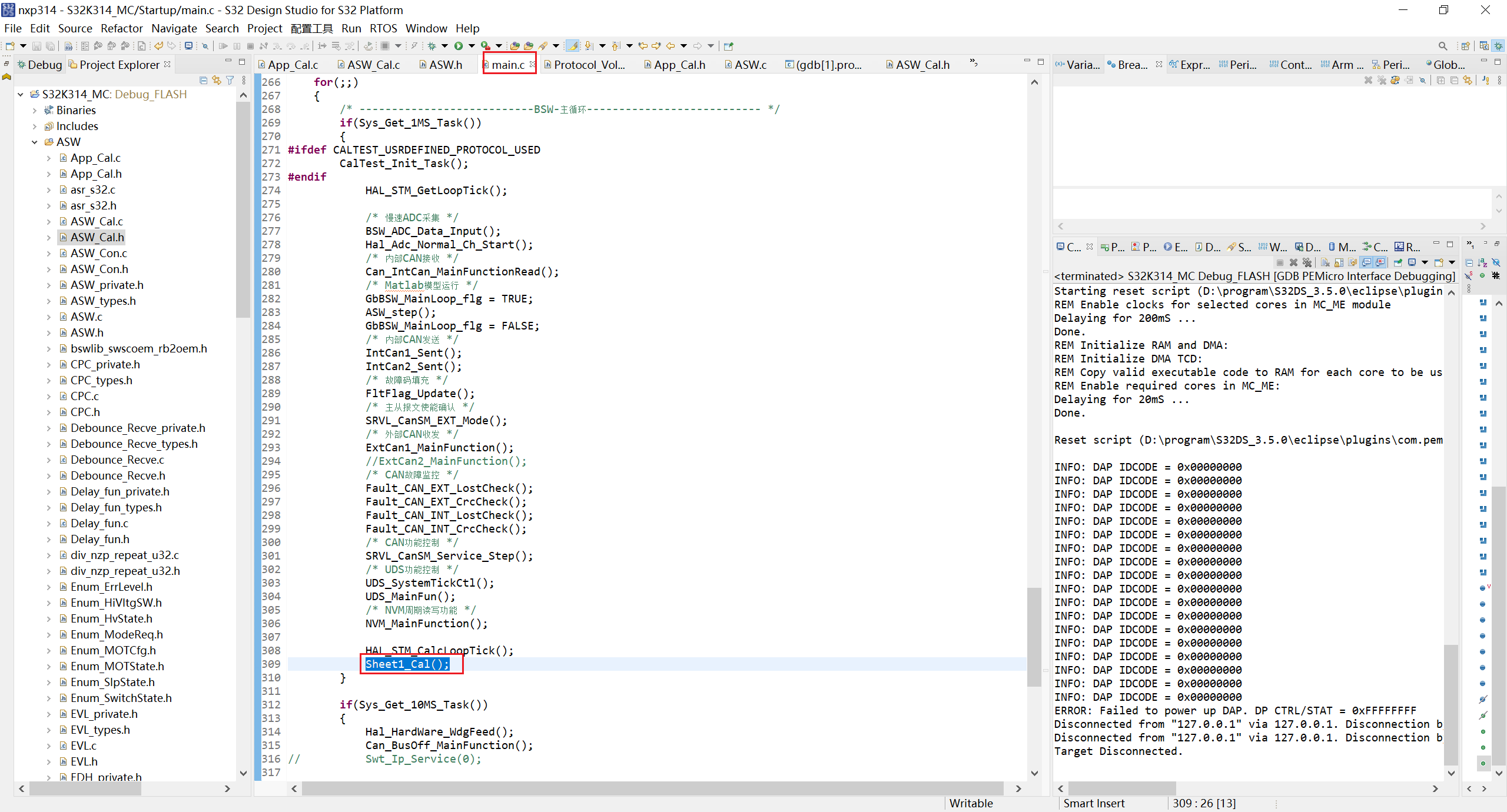The width and height of the screenshot is (1507, 812).
Task: Click the Save All icon in the toolbar
Action: pos(50,46)
